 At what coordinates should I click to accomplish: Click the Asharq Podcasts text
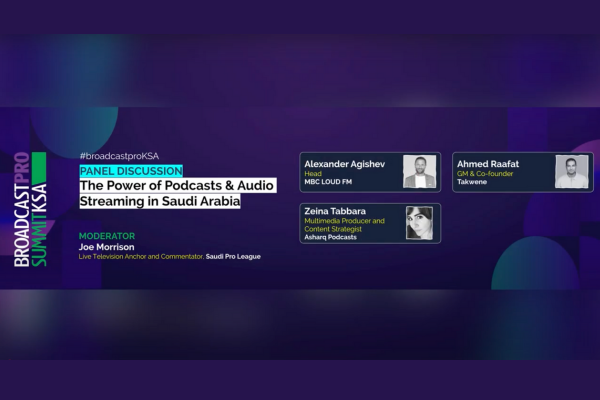(x=330, y=237)
